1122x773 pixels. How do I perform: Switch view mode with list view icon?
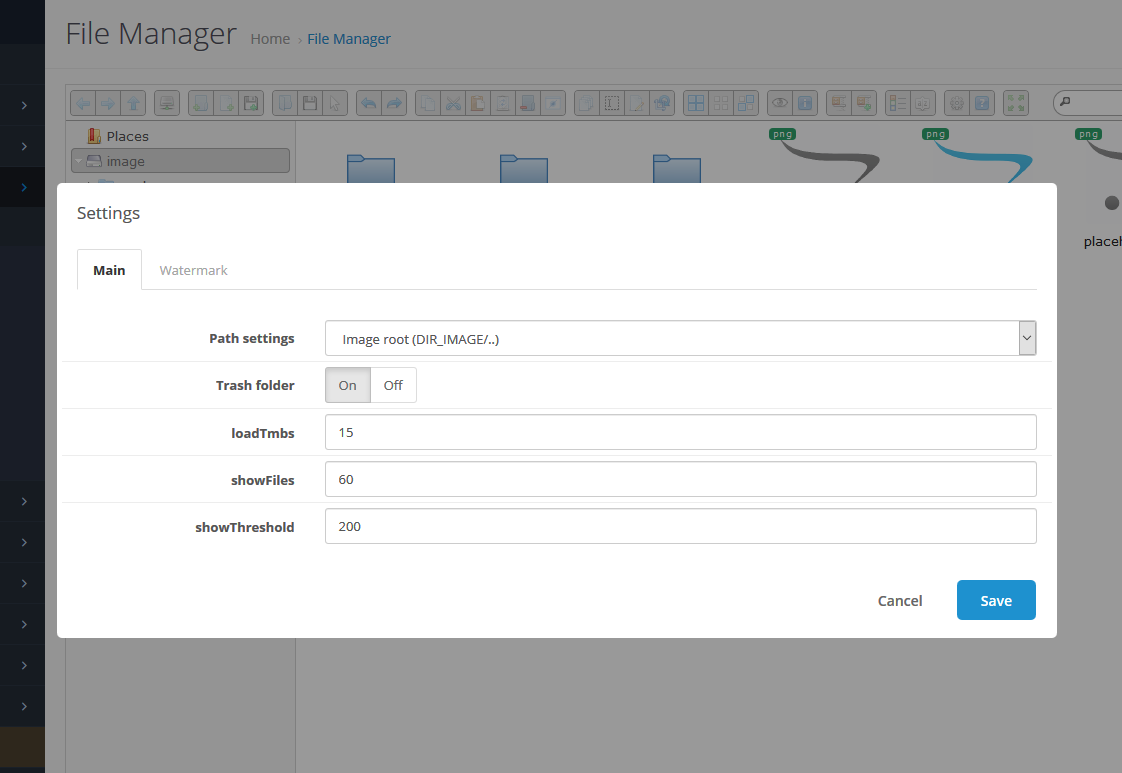tap(897, 104)
